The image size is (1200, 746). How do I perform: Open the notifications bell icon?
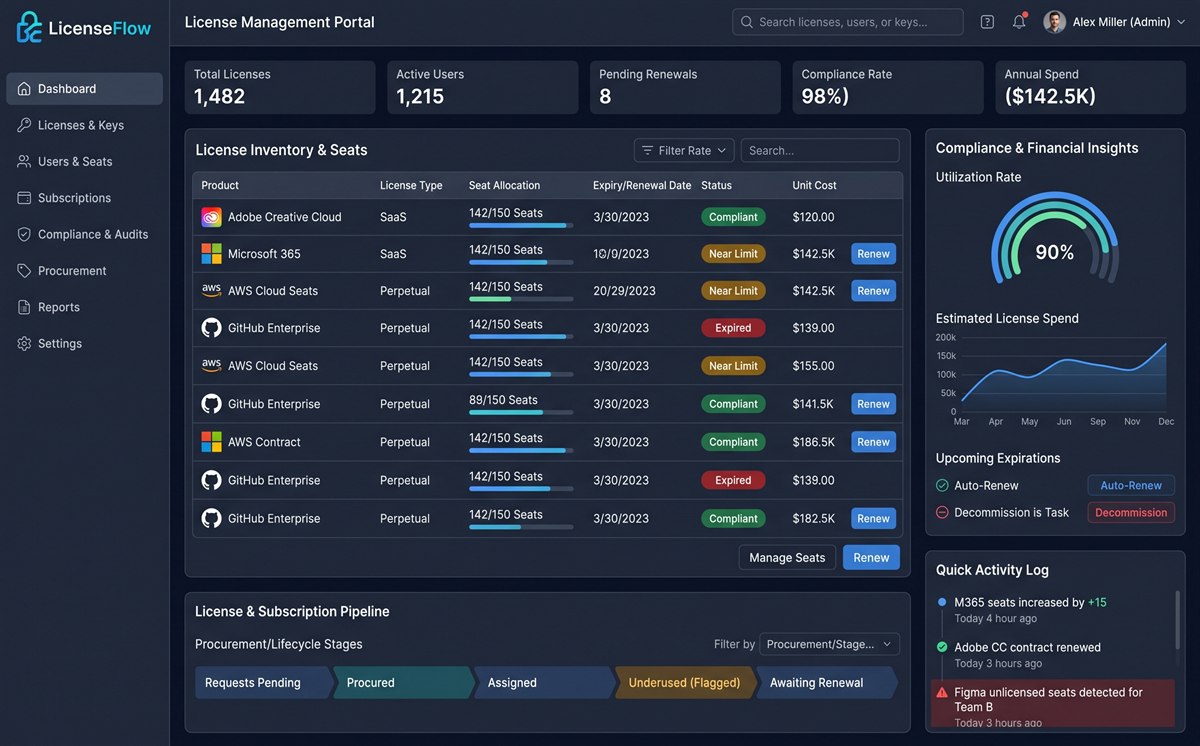pos(1019,22)
